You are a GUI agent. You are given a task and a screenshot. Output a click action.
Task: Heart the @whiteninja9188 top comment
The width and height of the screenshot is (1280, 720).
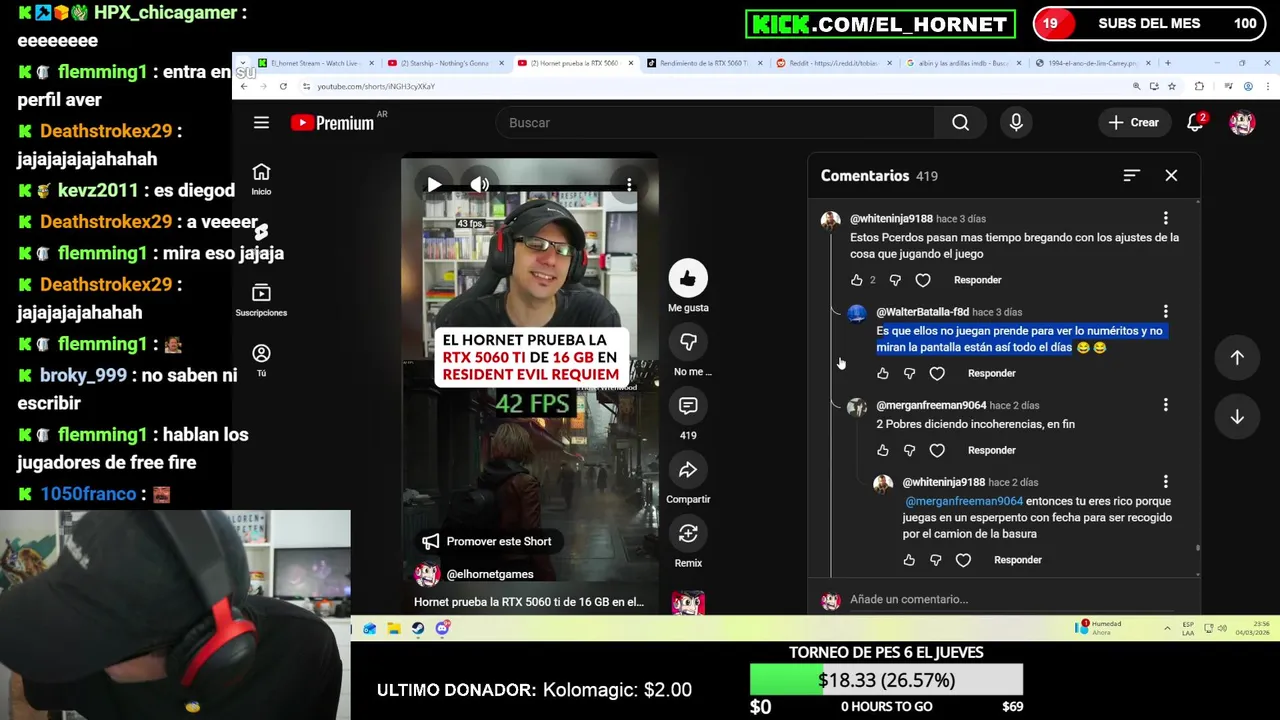pyautogui.click(x=923, y=280)
